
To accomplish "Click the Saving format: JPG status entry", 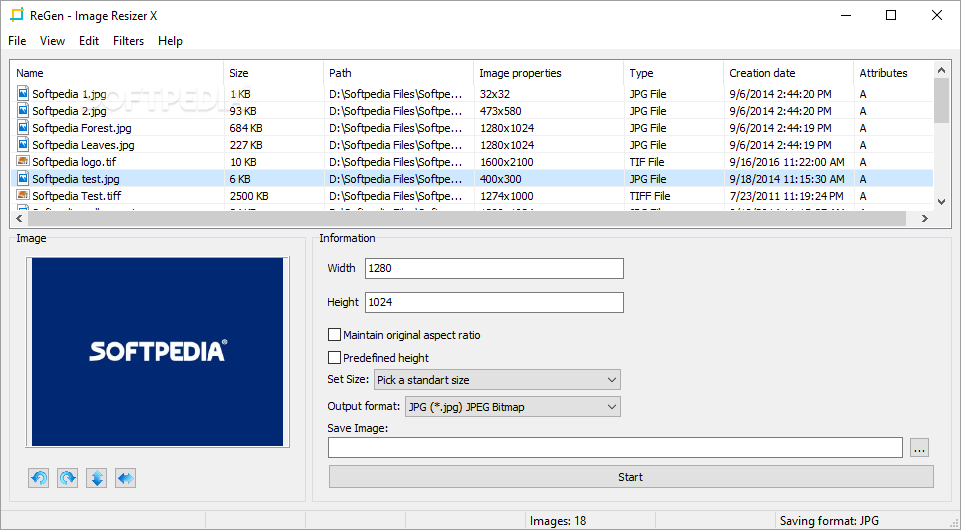I will [829, 521].
